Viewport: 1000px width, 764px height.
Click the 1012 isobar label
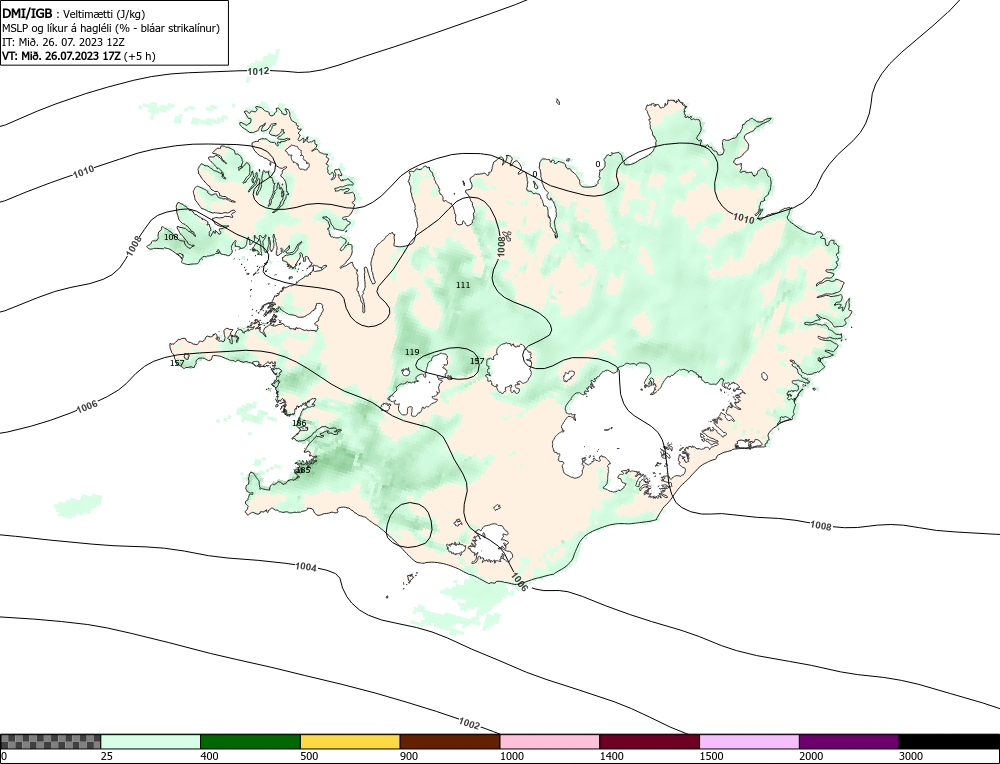tap(258, 71)
